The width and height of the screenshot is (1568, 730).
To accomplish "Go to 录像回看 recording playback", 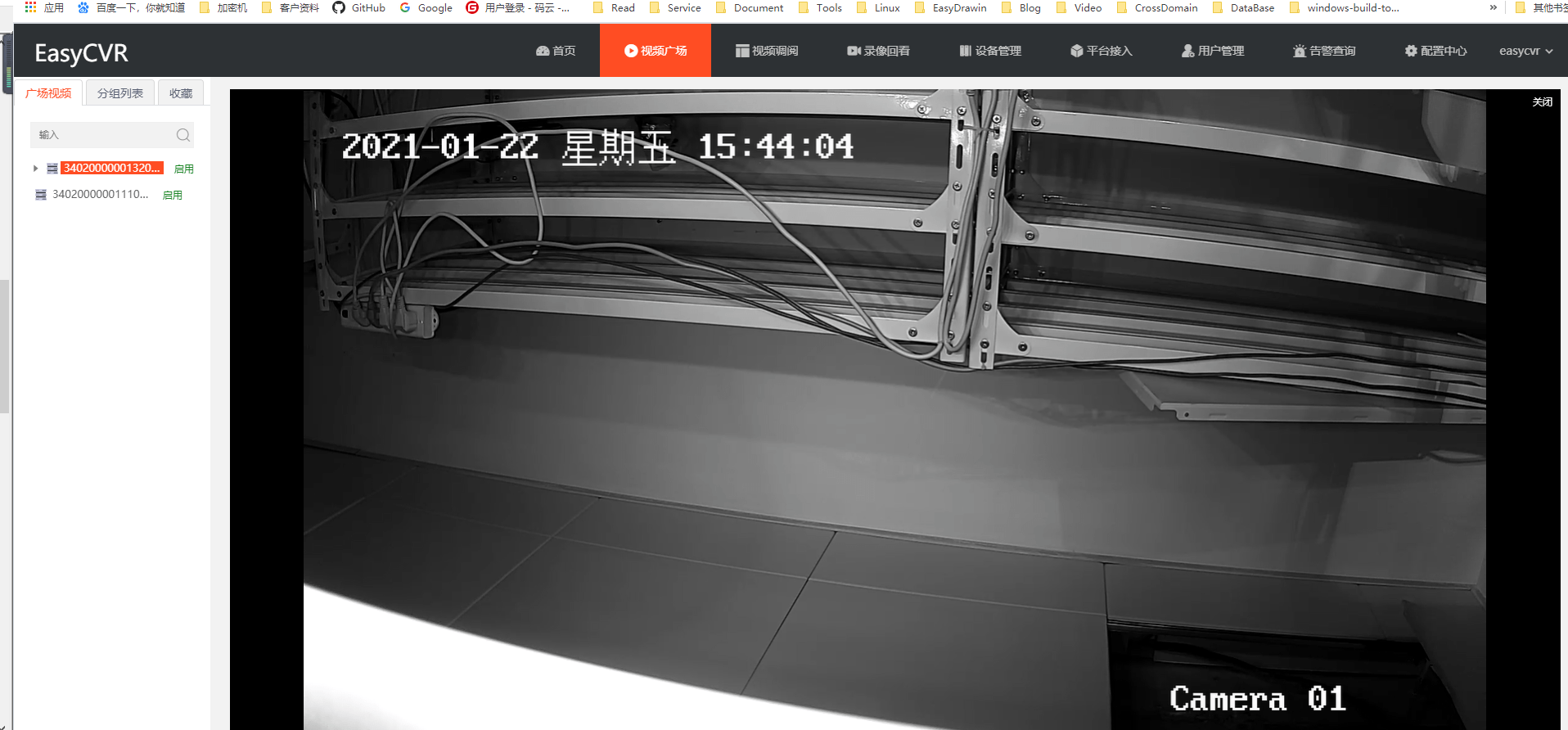I will tap(878, 51).
